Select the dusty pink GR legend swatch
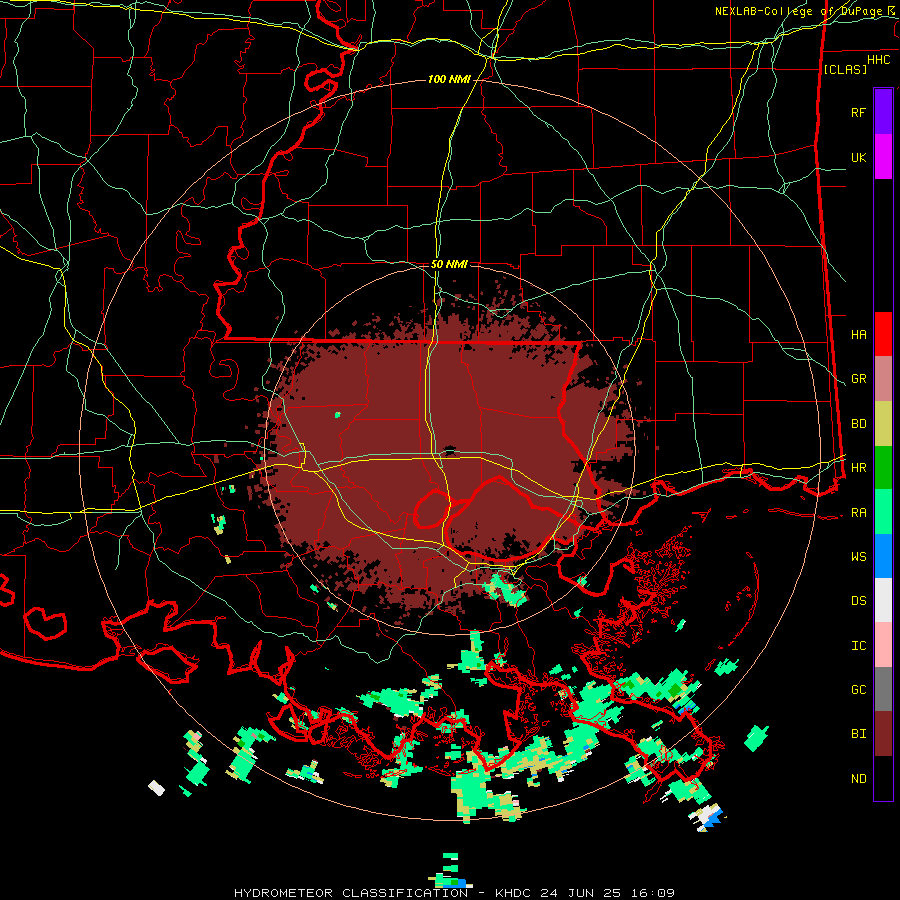Image resolution: width=900 pixels, height=900 pixels. pyautogui.click(x=883, y=379)
